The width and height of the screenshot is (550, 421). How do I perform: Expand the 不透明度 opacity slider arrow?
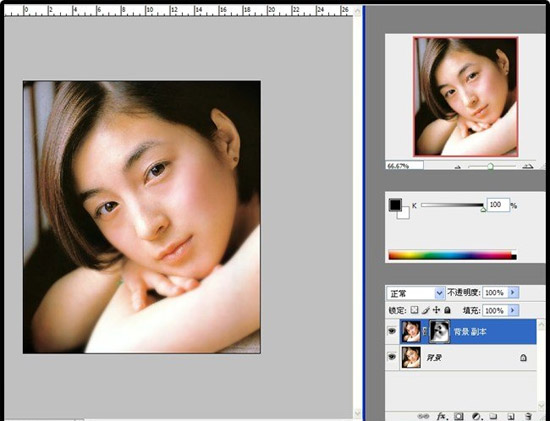point(513,292)
